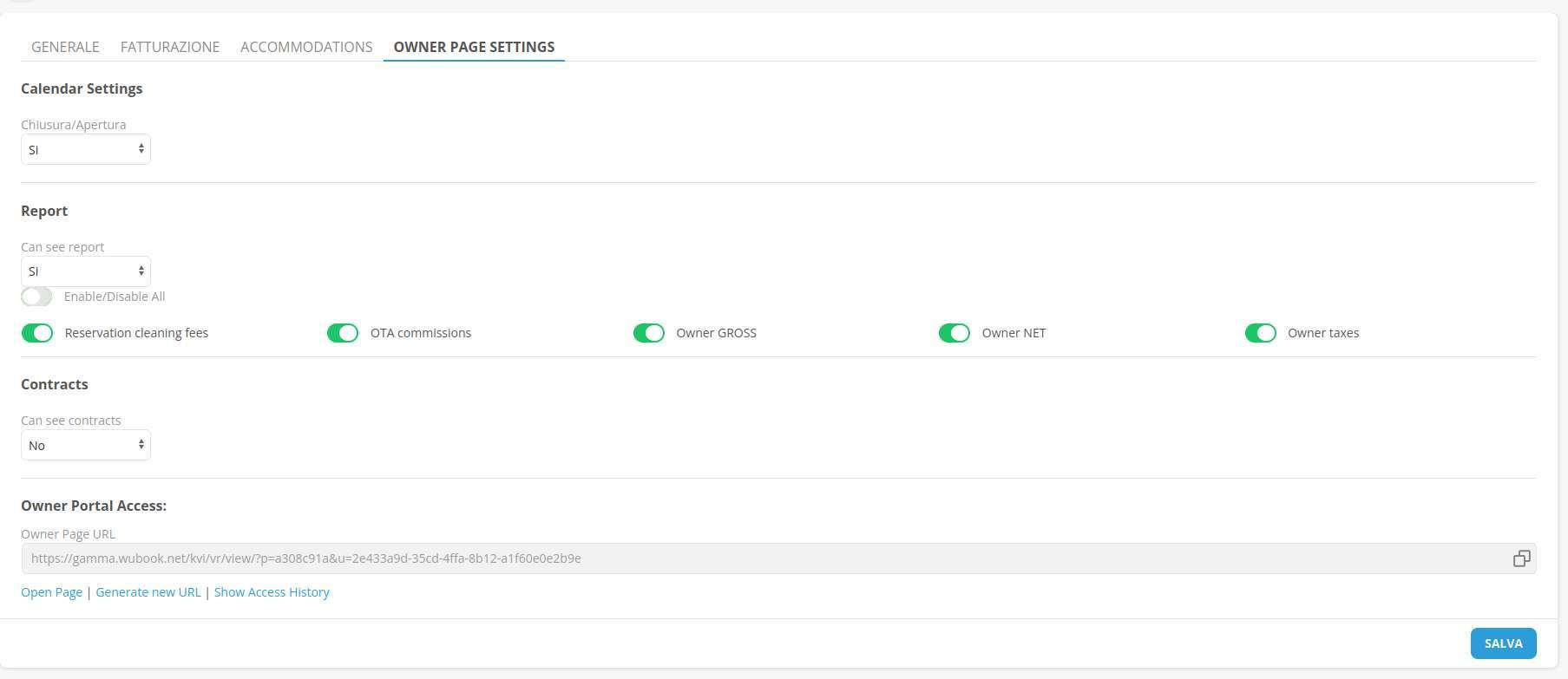Toggle the Enable/Disable All switch
The height and width of the screenshot is (679, 1568).
pos(36,297)
